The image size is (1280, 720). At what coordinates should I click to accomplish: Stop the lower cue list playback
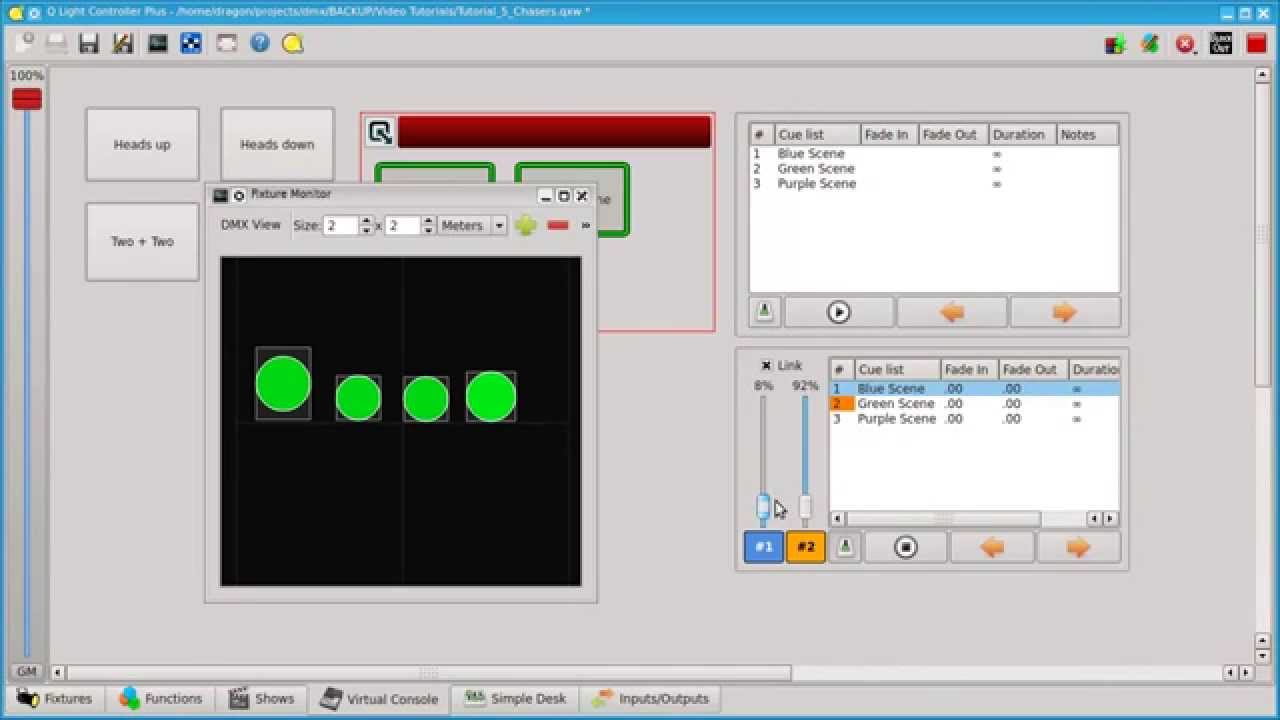pos(906,547)
